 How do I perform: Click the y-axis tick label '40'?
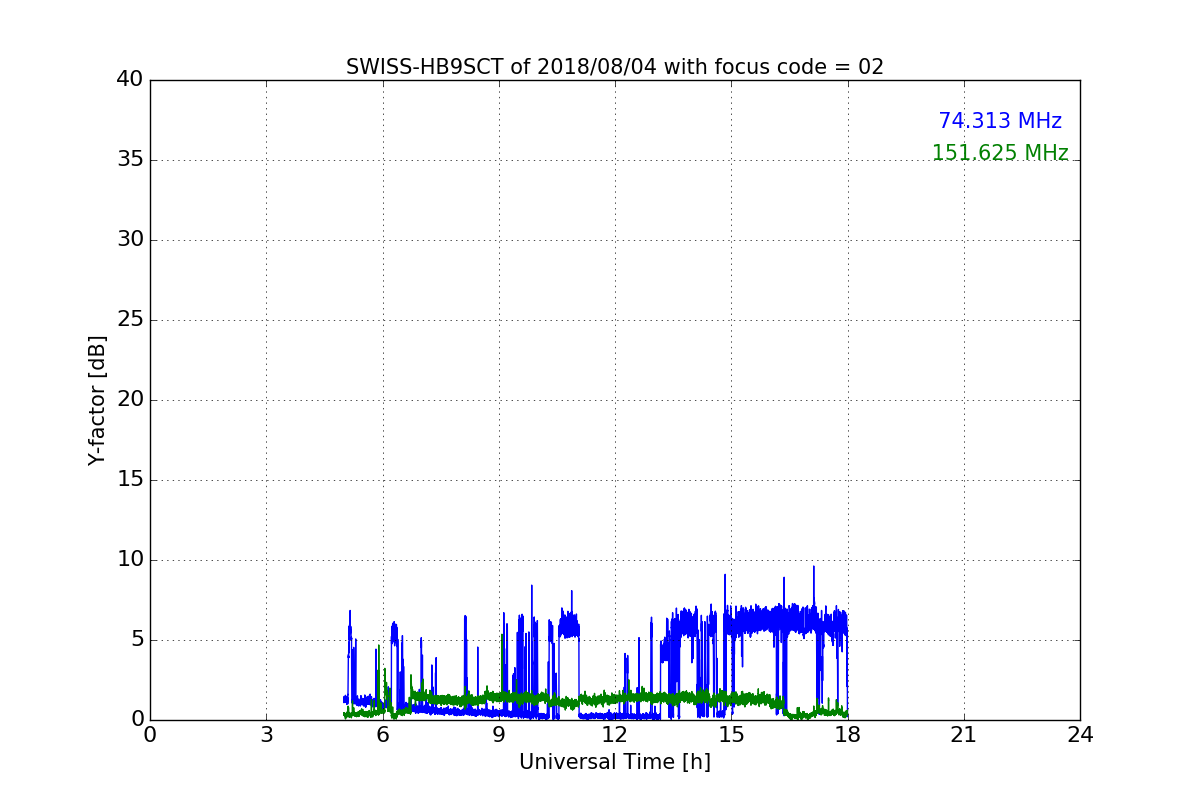130,80
